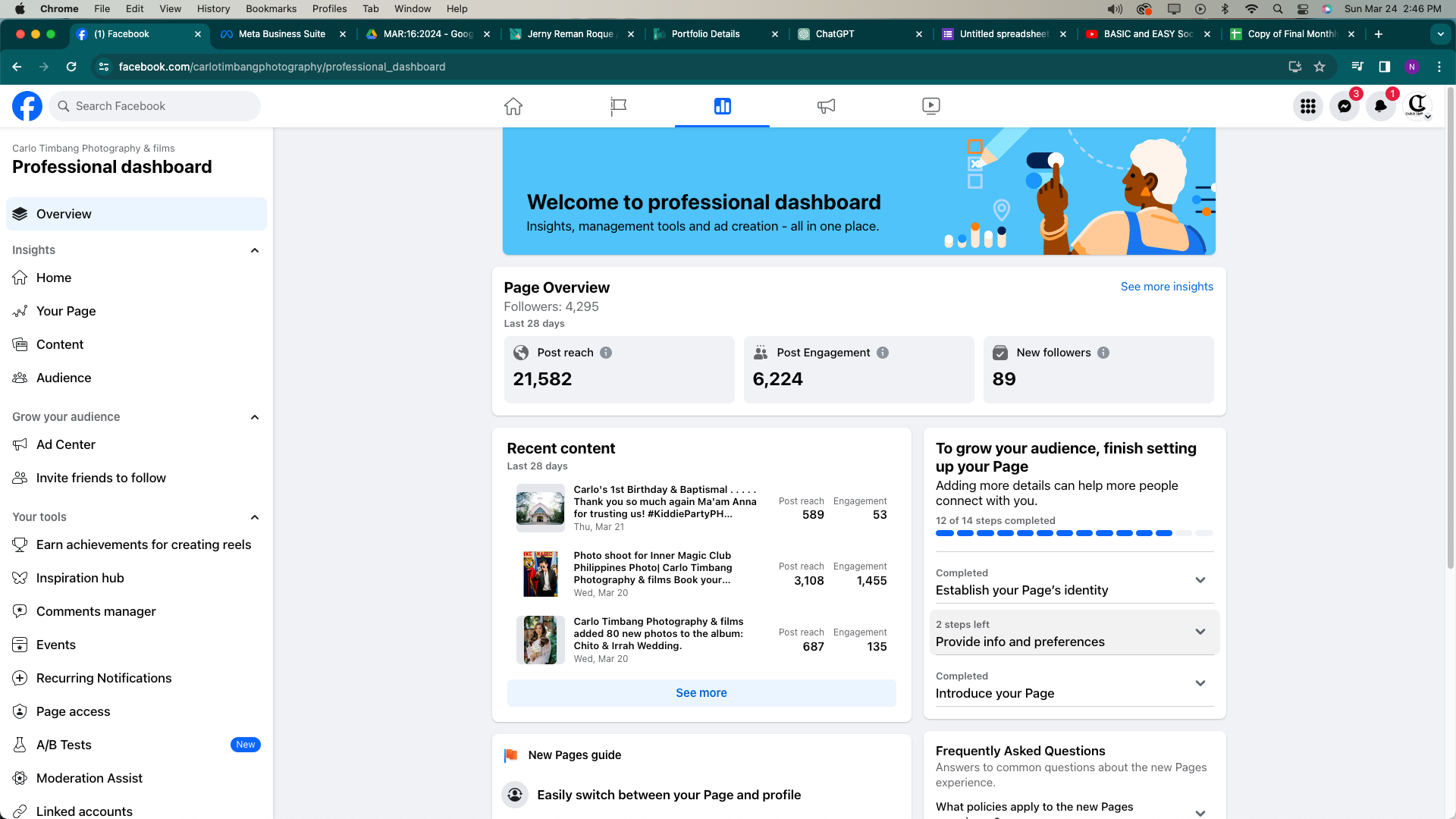The image size is (1456, 819).
Task: Expand Provide info and preferences steps
Action: point(1200,632)
